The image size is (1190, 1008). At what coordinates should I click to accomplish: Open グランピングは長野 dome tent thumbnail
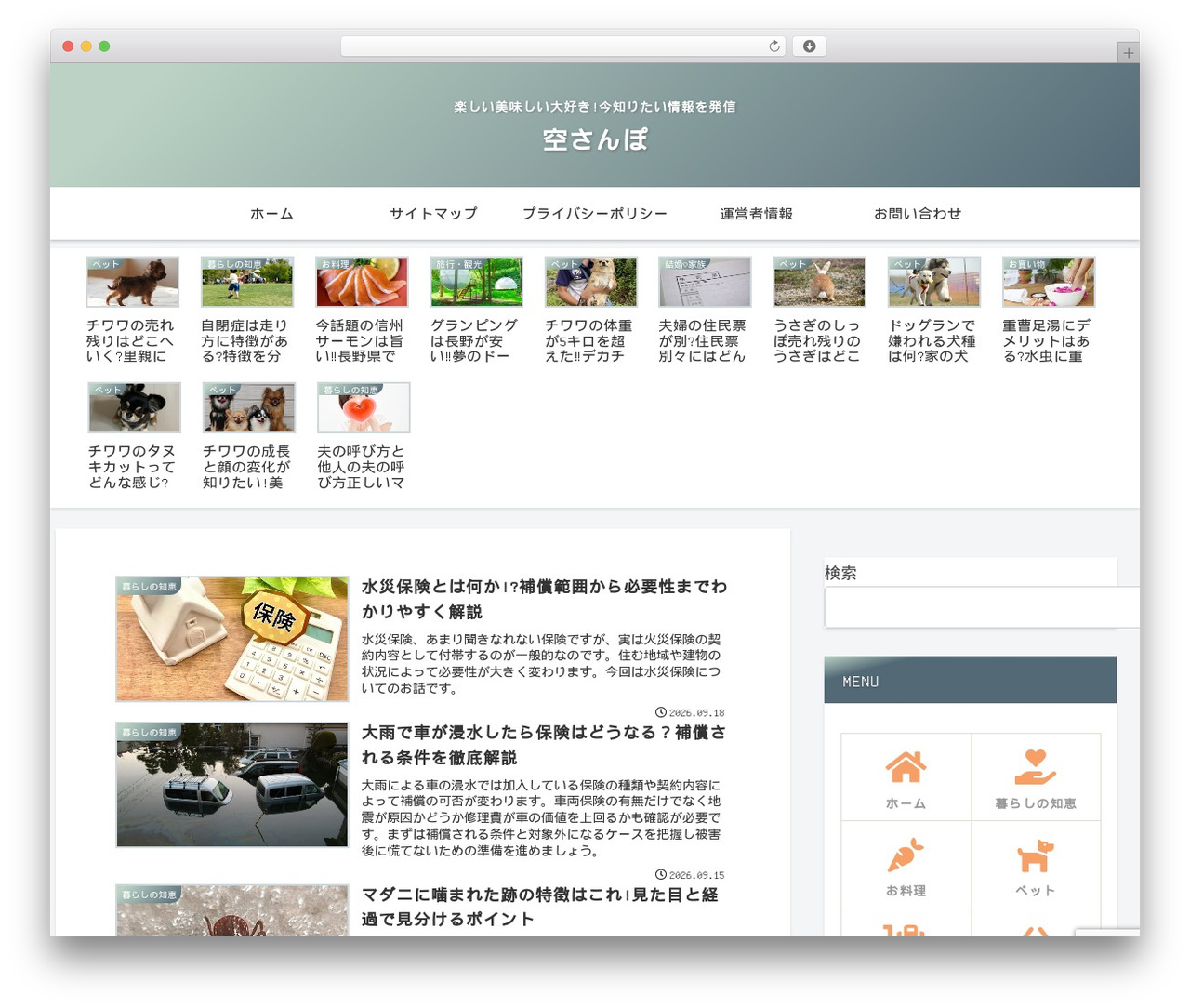477,282
